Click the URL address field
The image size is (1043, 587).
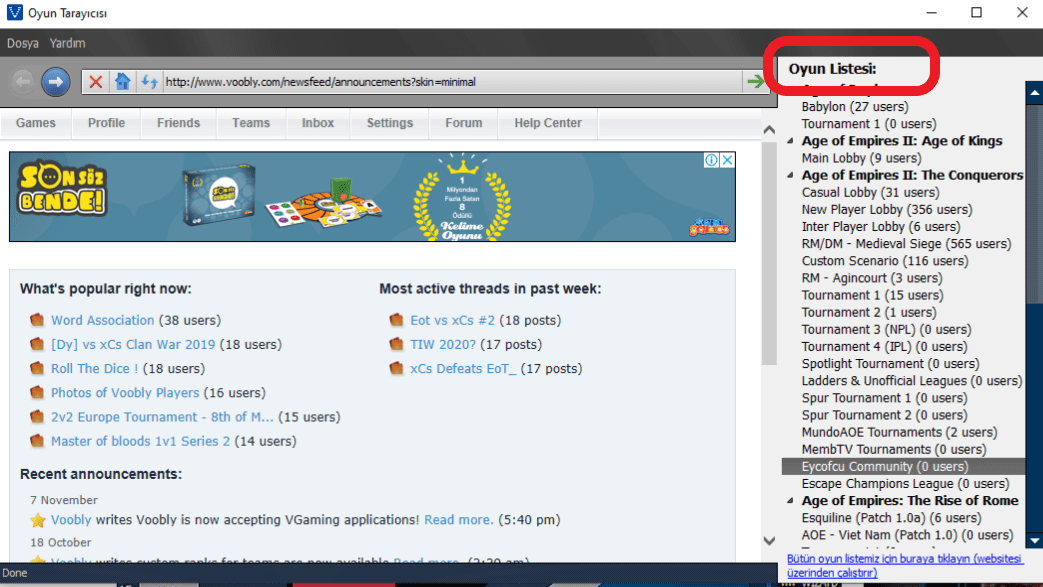click(452, 82)
